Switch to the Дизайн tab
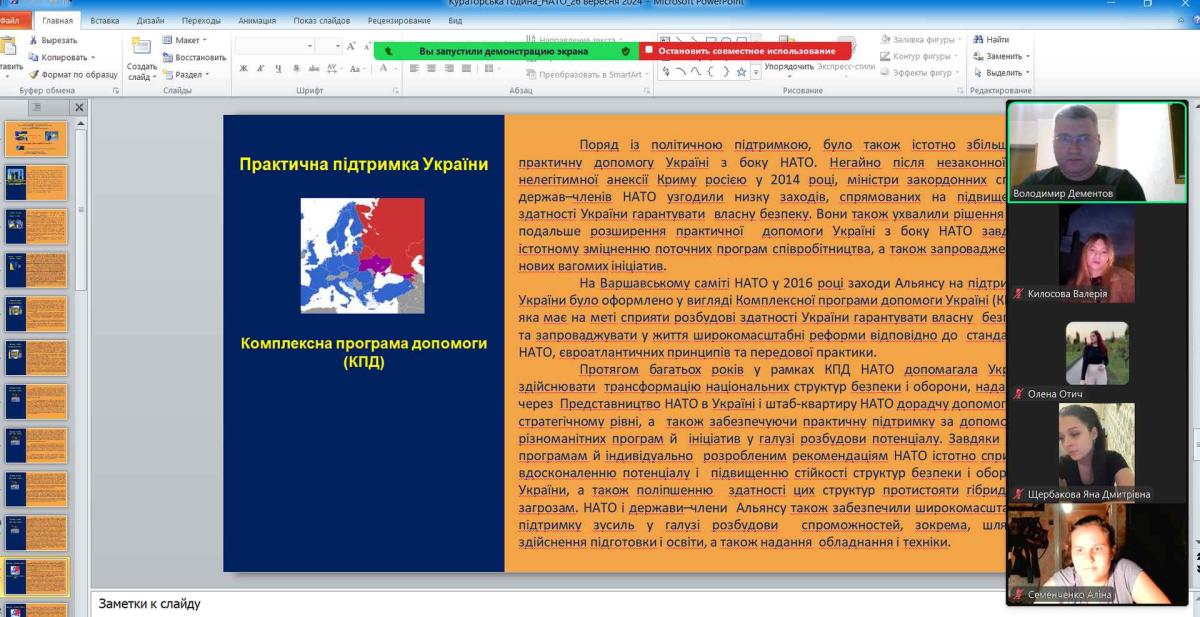Image resolution: width=1200 pixels, height=617 pixels. point(151,20)
